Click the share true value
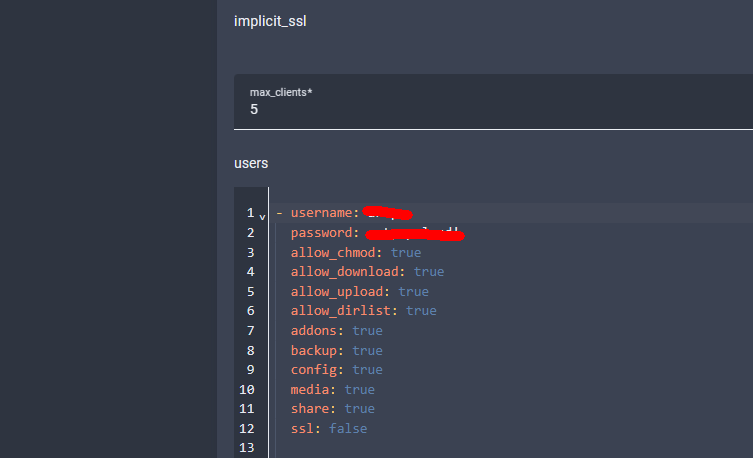 coord(359,409)
